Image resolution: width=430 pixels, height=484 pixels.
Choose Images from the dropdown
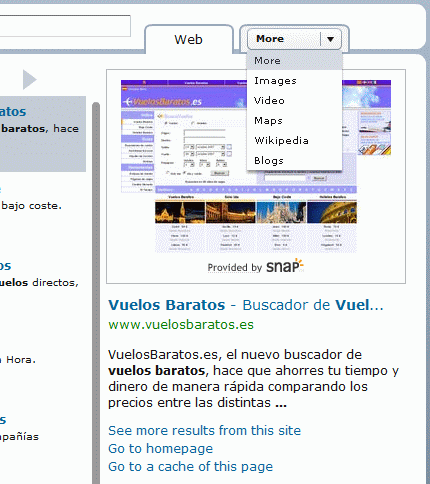point(294,81)
